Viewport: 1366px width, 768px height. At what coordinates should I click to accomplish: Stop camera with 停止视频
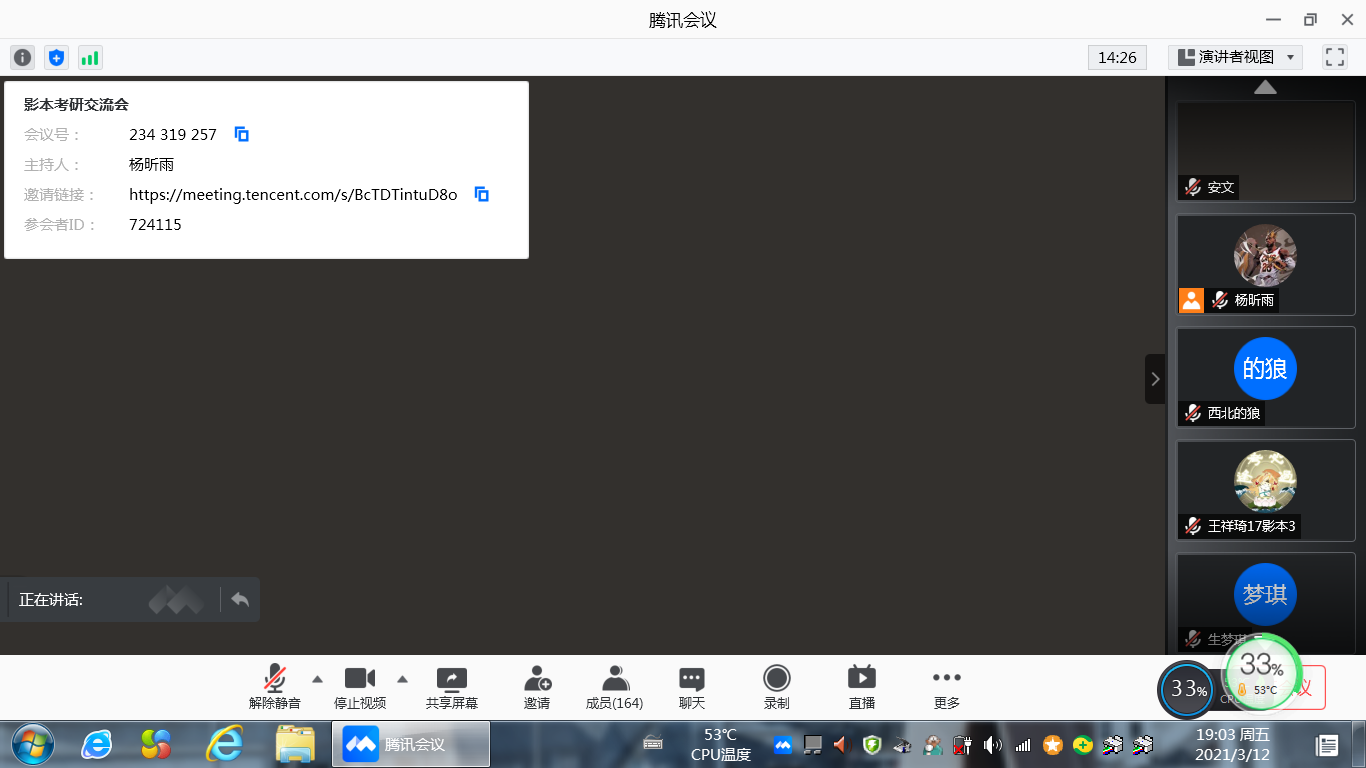coord(360,688)
